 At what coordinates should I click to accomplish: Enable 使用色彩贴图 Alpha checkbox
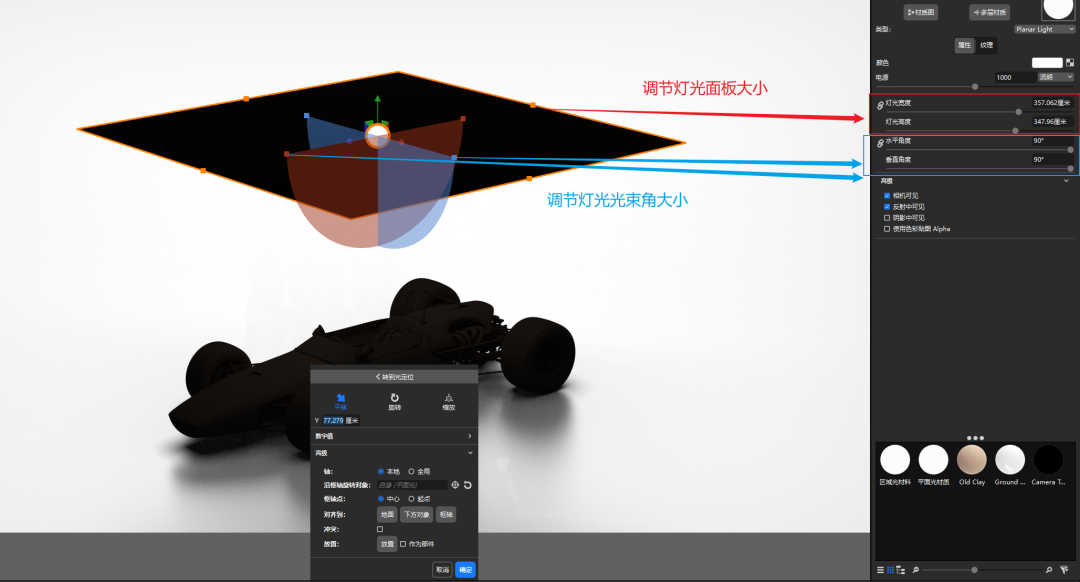tap(887, 229)
